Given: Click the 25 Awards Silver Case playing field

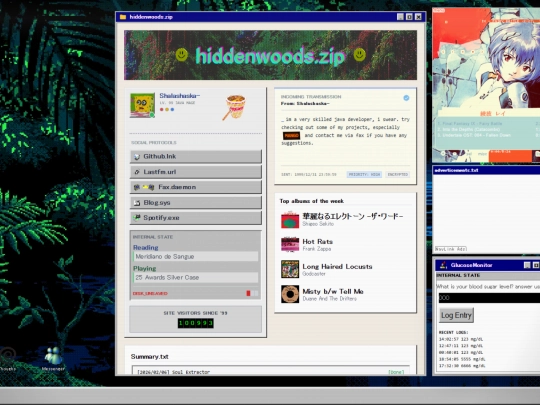Looking at the screenshot, I should click(x=196, y=278).
